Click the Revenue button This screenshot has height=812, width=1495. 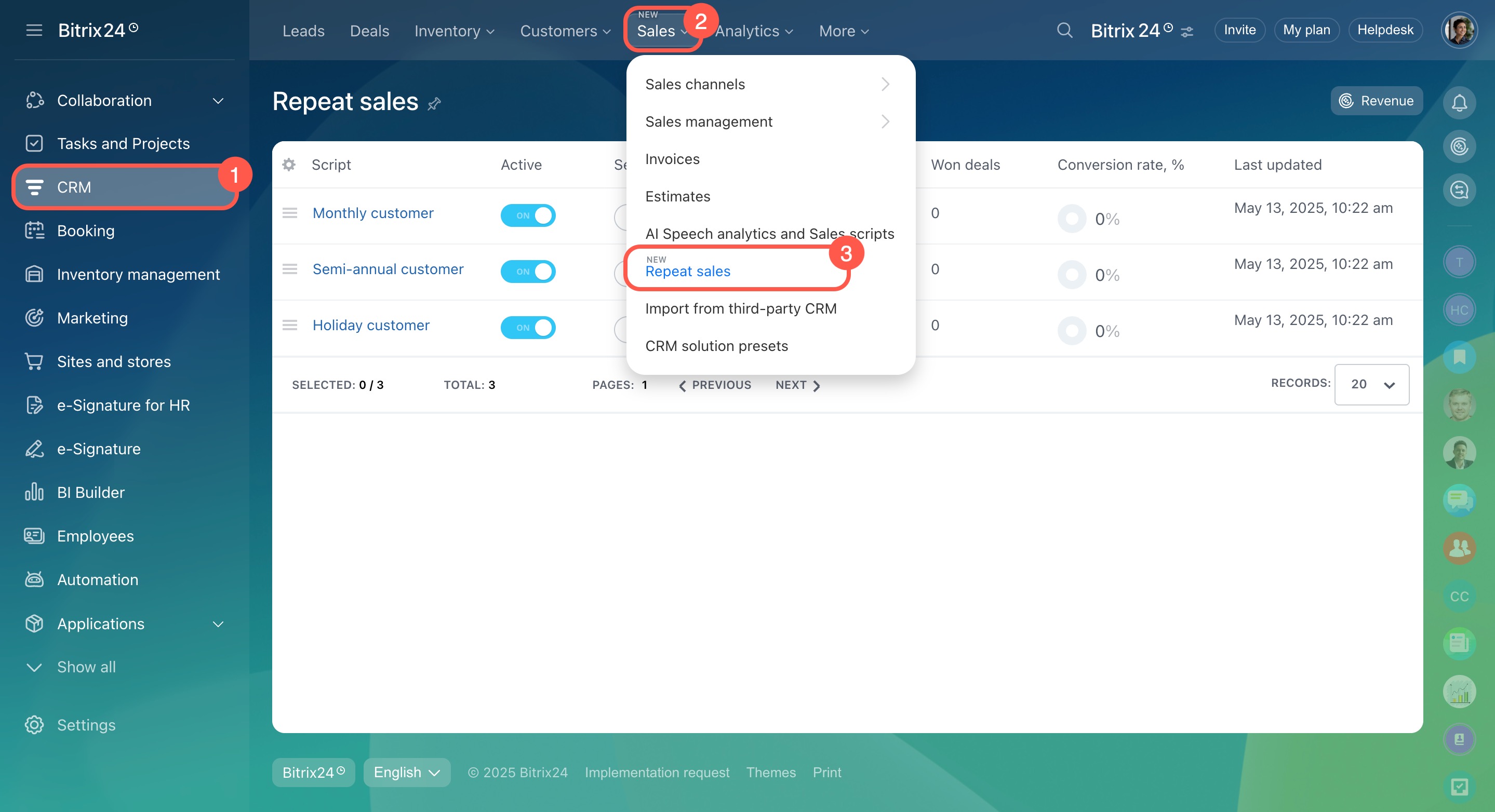point(1376,101)
